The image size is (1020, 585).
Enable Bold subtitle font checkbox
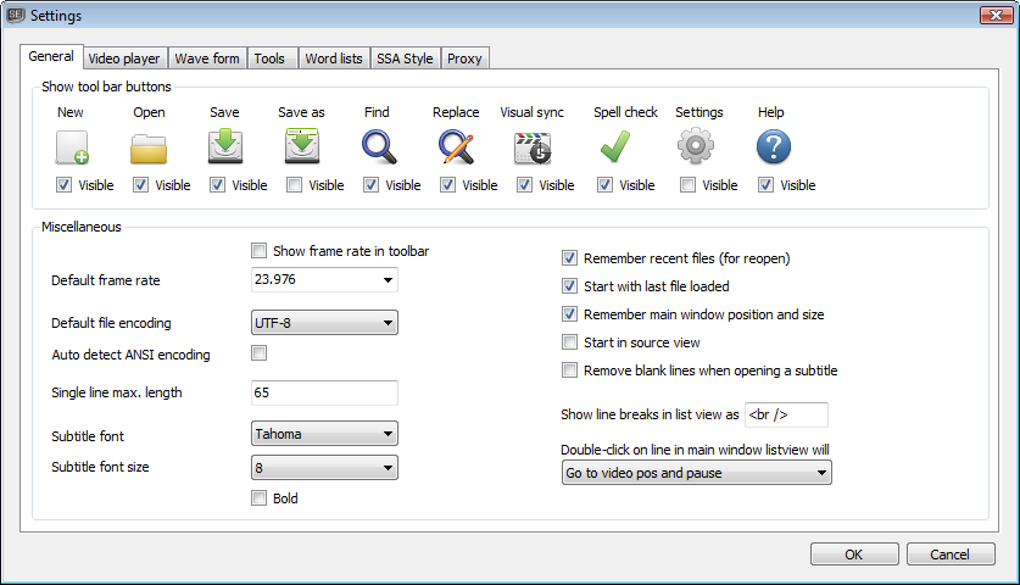click(258, 498)
